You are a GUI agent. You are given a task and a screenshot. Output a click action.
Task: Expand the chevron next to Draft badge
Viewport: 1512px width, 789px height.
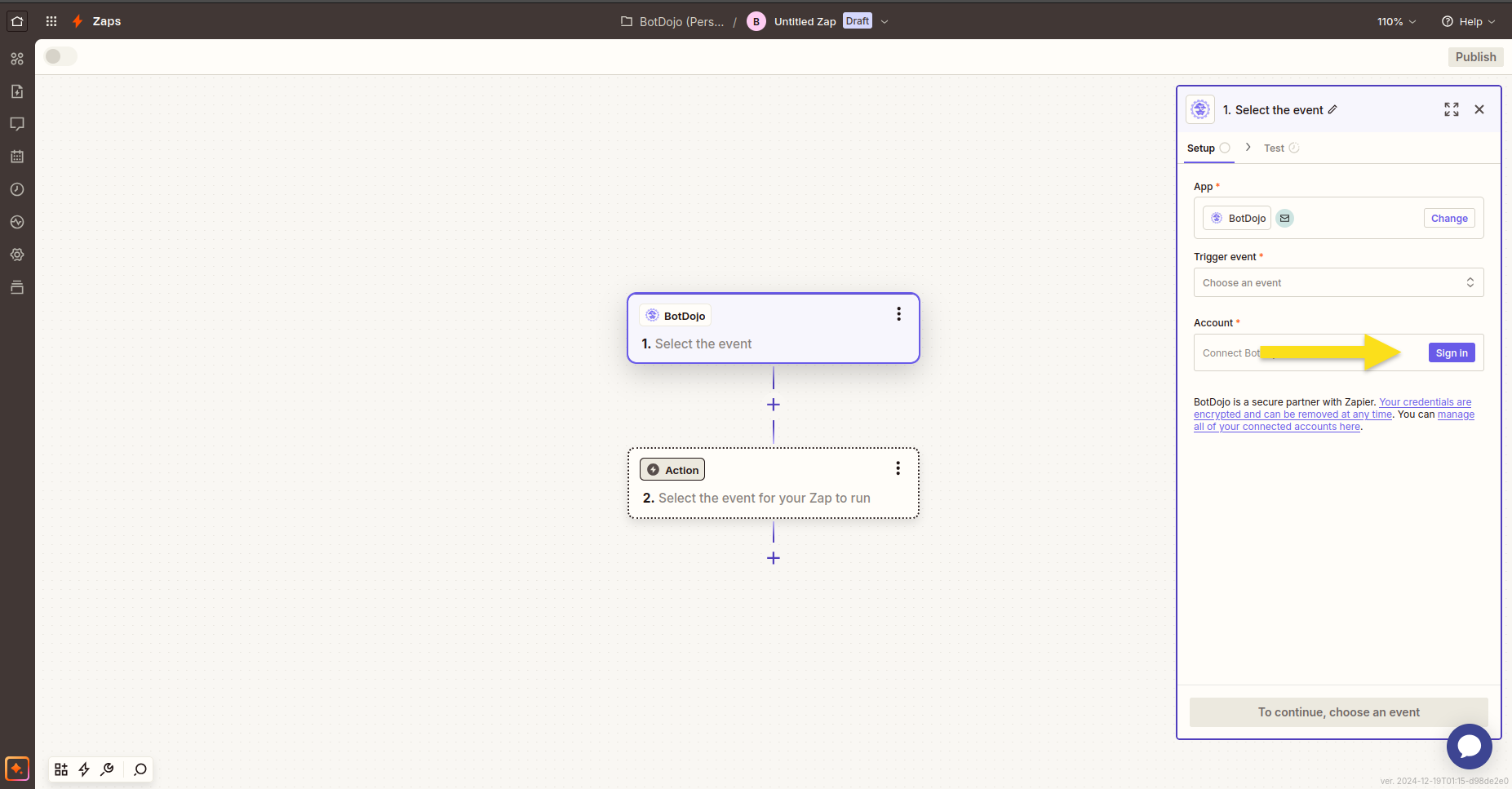pos(885,21)
